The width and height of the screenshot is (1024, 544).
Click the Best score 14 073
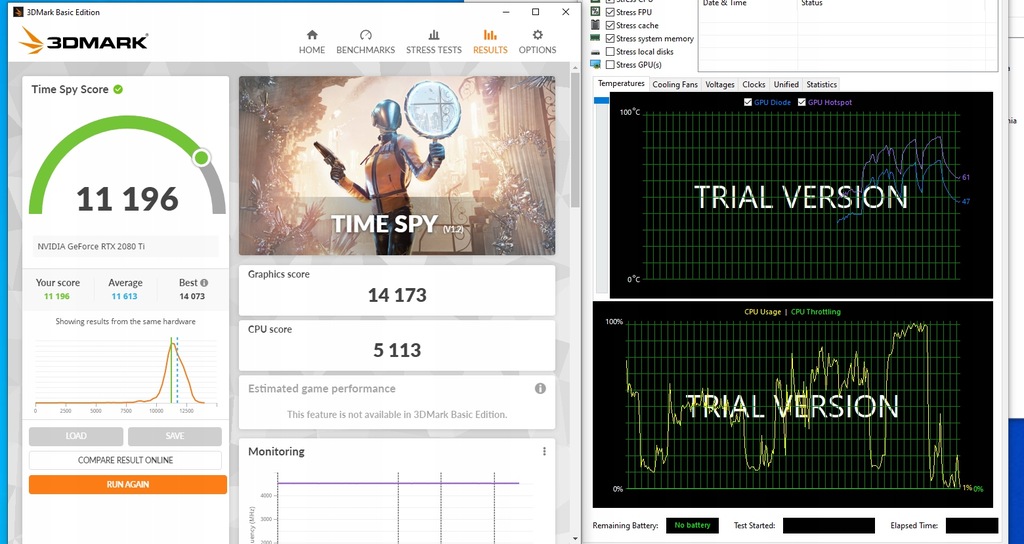pyautogui.click(x=192, y=296)
